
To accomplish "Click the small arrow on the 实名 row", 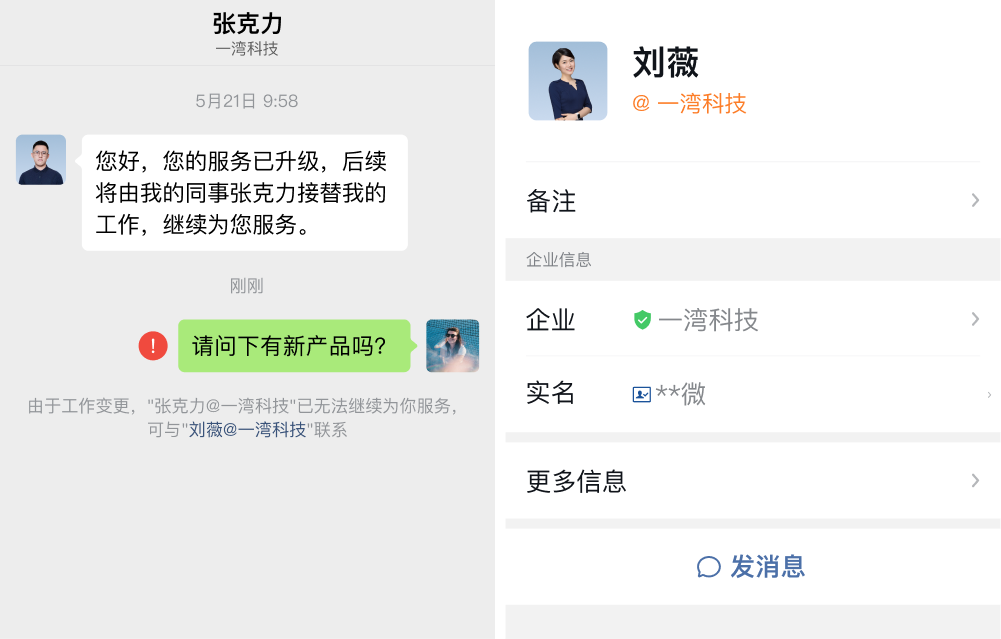I will click(x=989, y=395).
